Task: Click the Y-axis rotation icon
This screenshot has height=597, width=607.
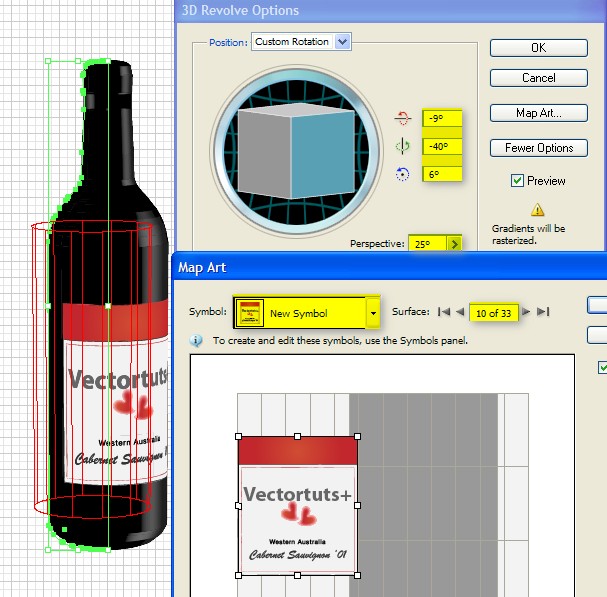Action: click(x=403, y=146)
